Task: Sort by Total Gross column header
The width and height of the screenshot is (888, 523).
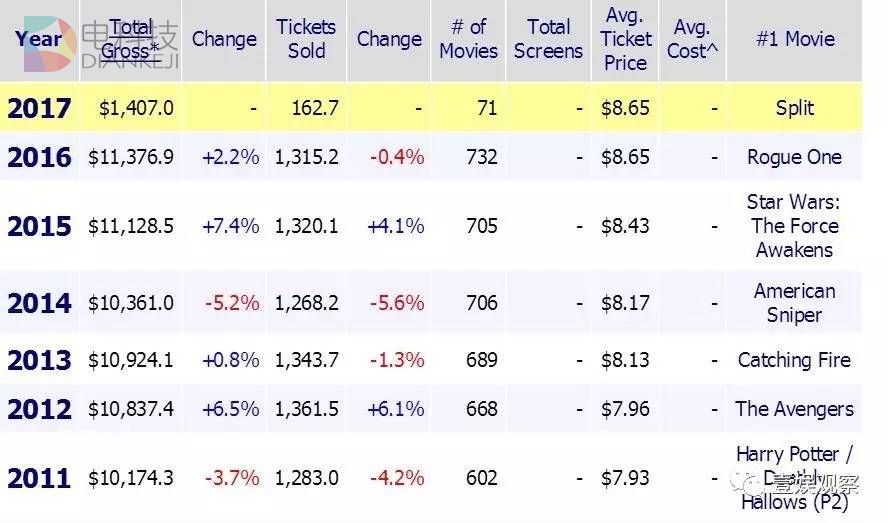Action: [x=131, y=39]
